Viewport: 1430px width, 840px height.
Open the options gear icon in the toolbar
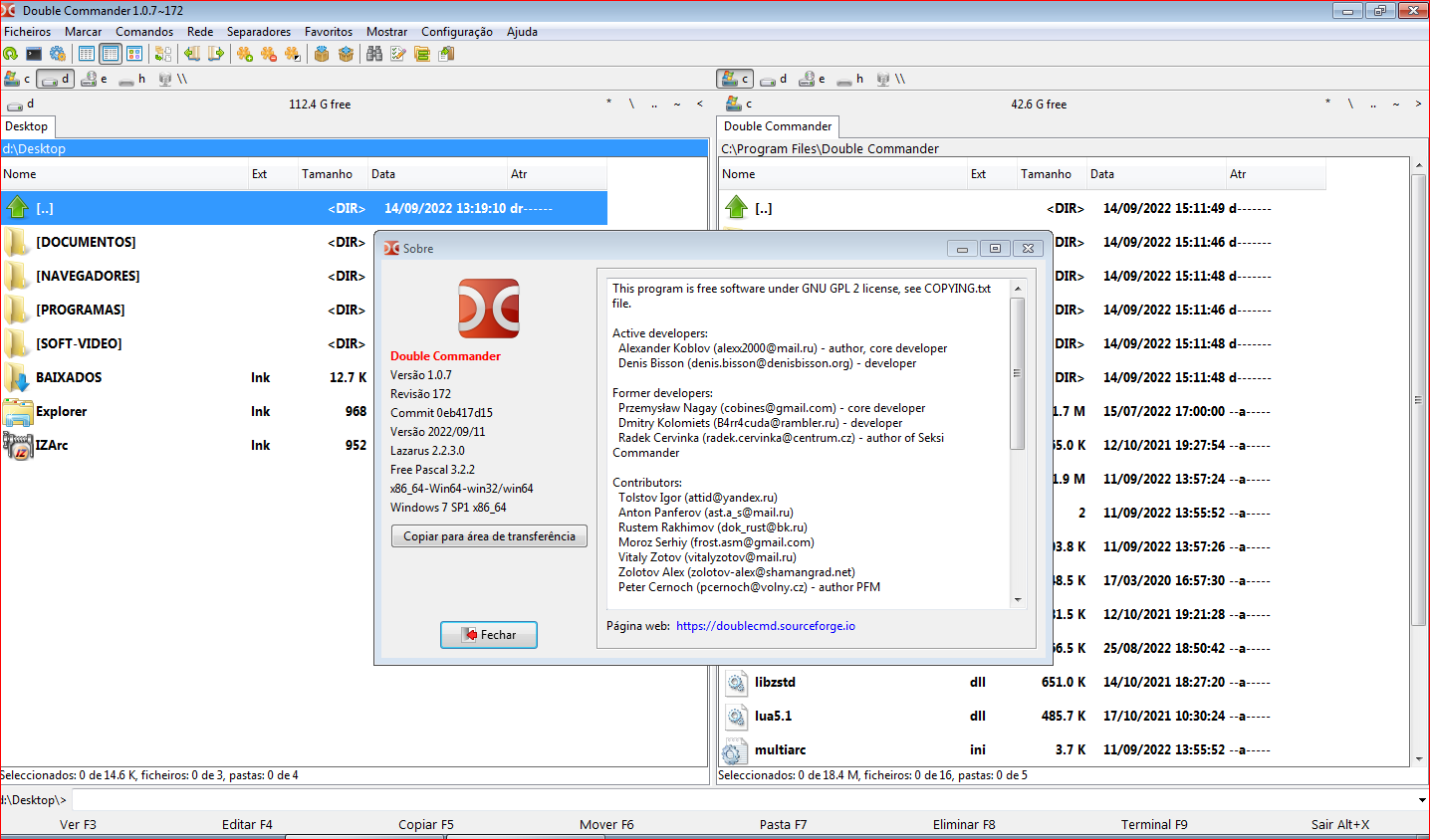(58, 54)
